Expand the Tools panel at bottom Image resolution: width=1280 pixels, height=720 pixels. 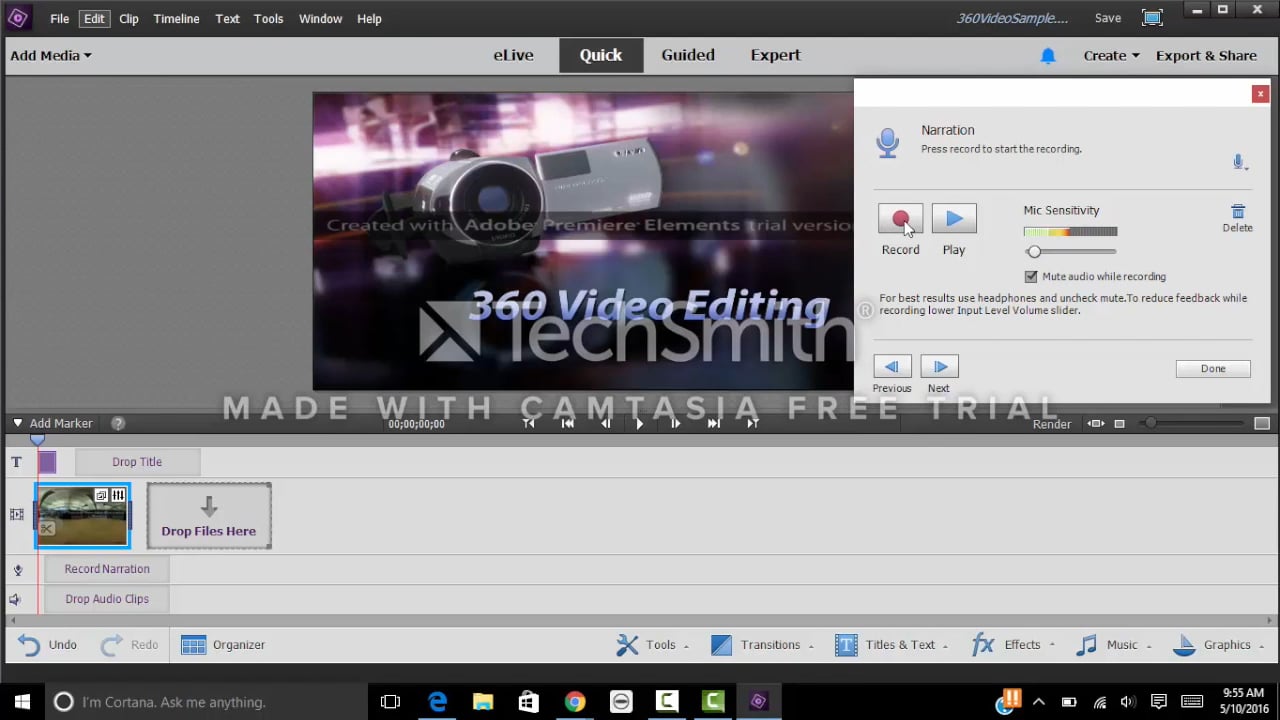pos(652,645)
